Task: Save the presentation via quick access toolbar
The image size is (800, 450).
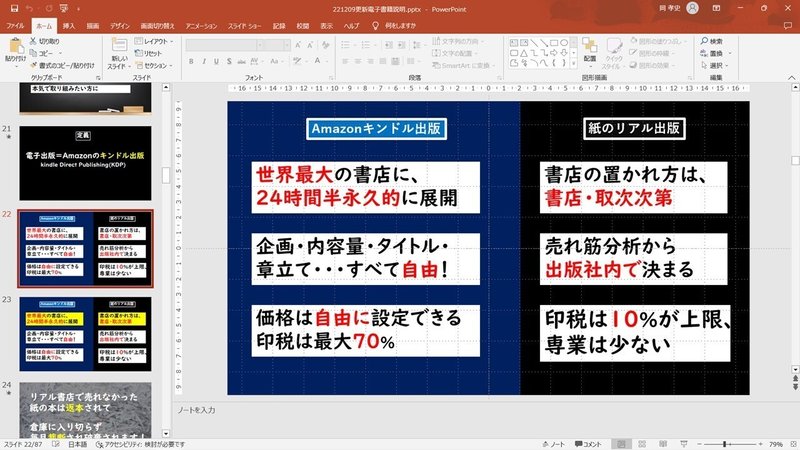Action: [x=14, y=9]
